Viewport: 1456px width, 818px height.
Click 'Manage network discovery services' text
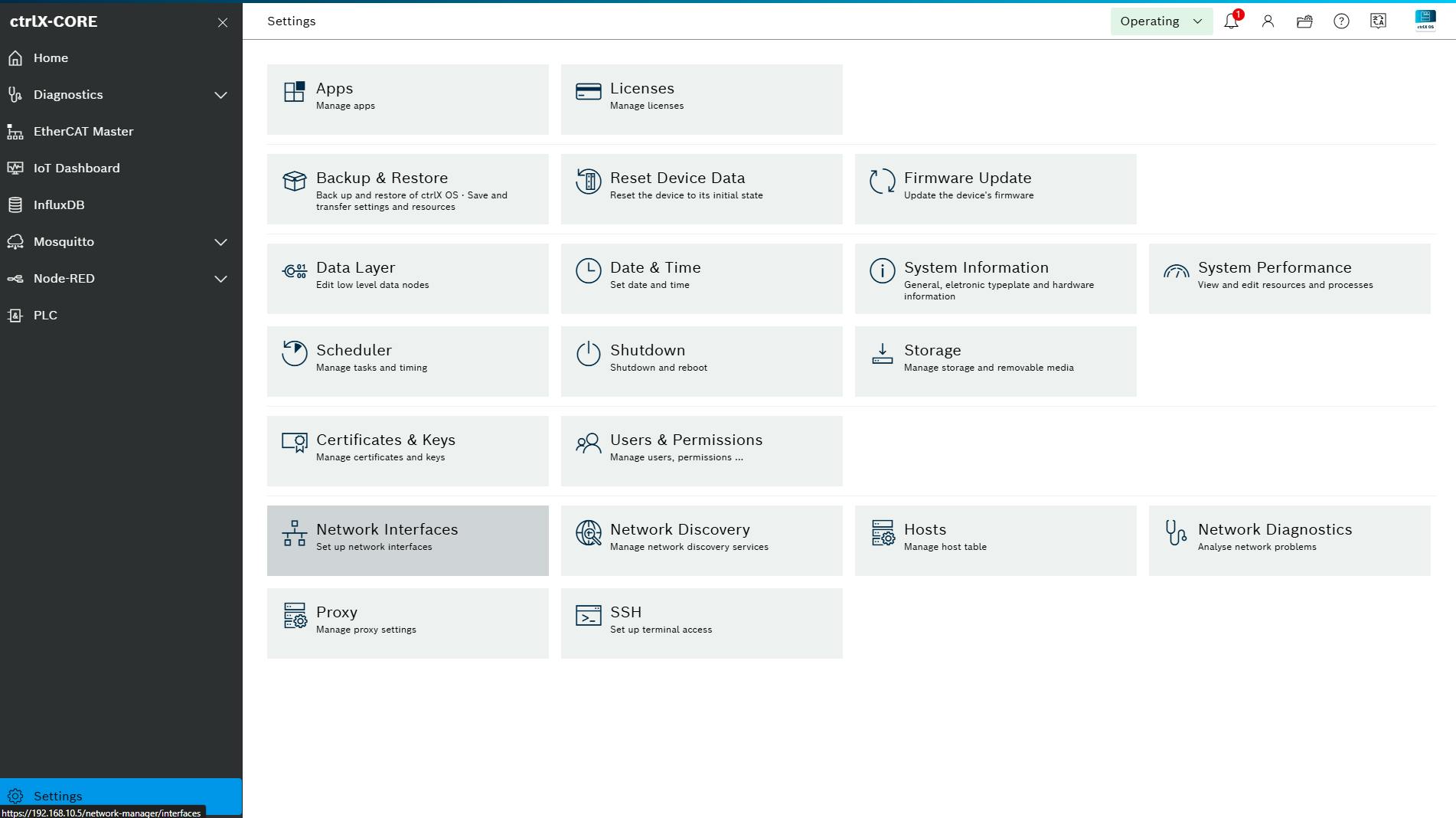pos(689,547)
